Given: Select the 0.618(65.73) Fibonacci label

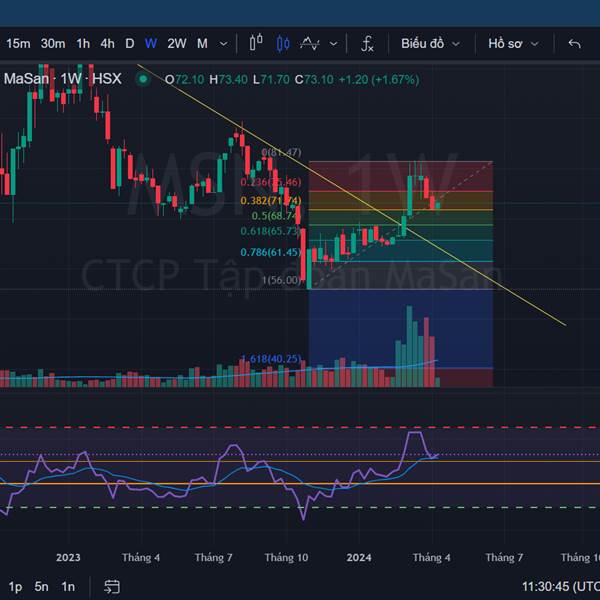Looking at the screenshot, I should 271,231.
